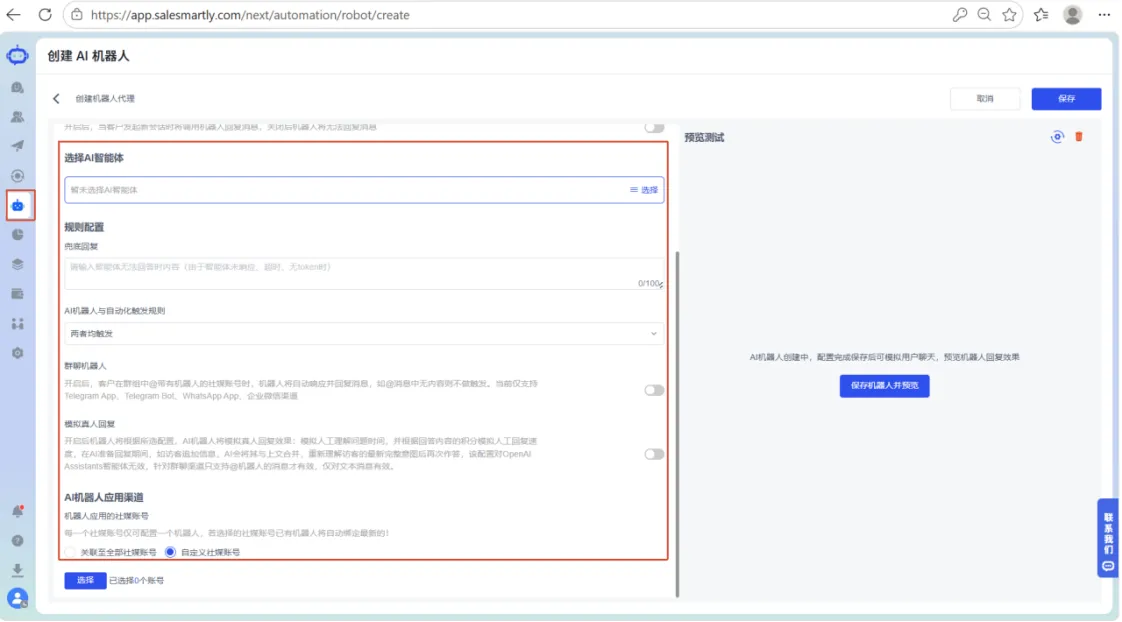Click the AI agent selection input field

point(364,190)
